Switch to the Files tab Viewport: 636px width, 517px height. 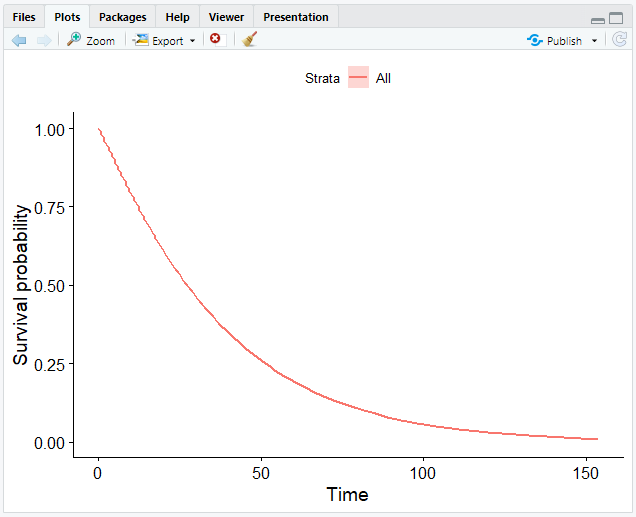click(x=24, y=17)
